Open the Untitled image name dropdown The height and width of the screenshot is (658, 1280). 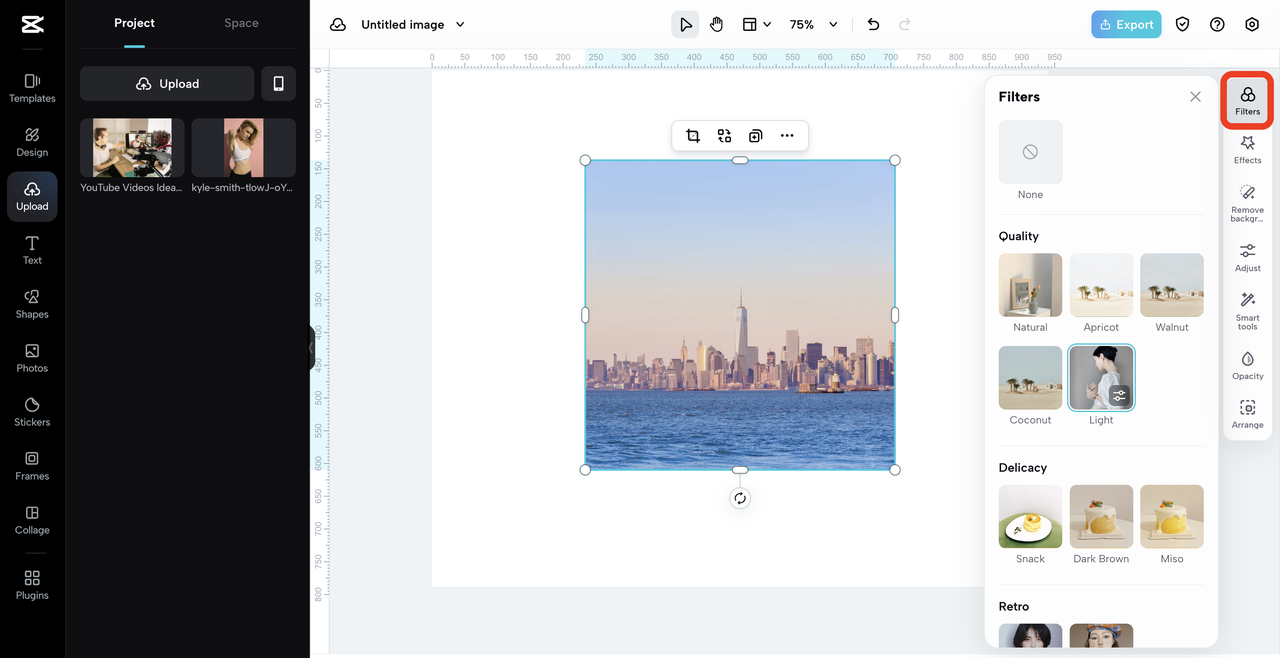[460, 25]
